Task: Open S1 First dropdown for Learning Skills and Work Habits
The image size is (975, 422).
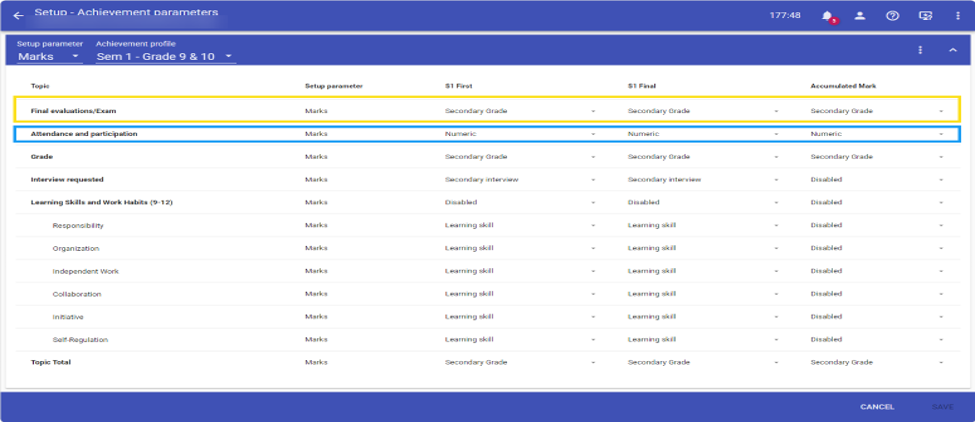Action: tap(520, 203)
